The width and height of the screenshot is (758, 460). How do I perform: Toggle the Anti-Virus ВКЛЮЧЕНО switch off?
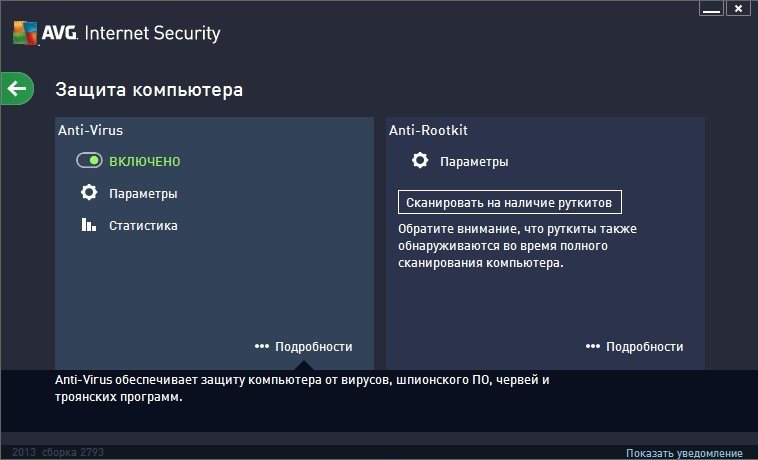(x=89, y=160)
